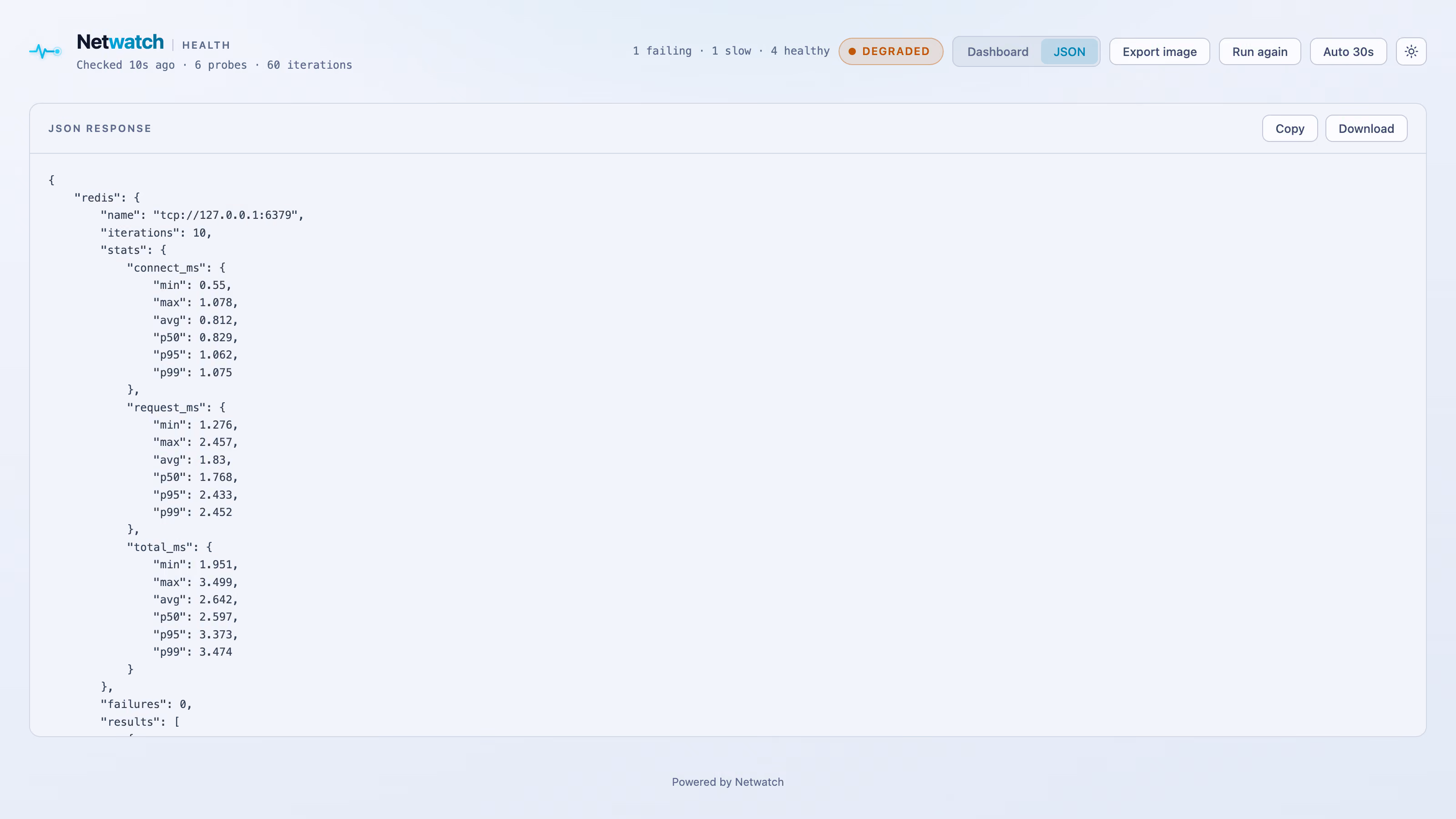This screenshot has height=819, width=1456.
Task: Click the "connect_ms": { line
Action: point(177,268)
